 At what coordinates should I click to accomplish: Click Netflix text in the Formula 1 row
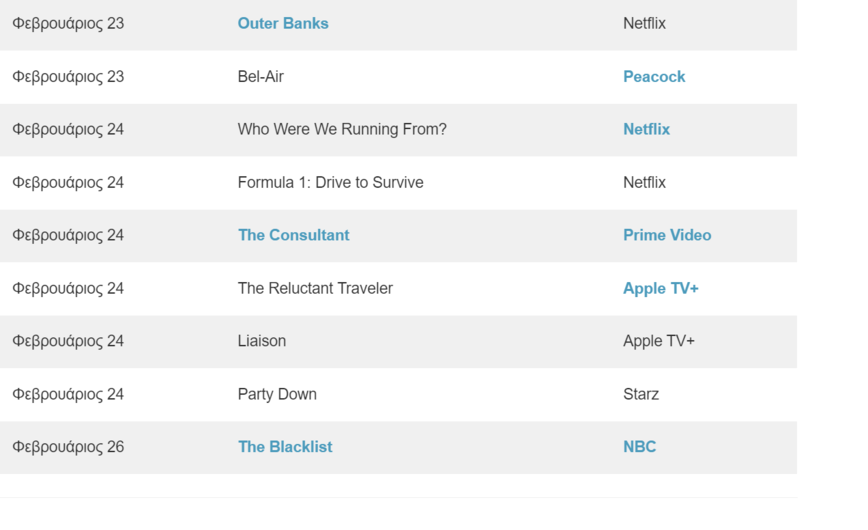click(644, 182)
